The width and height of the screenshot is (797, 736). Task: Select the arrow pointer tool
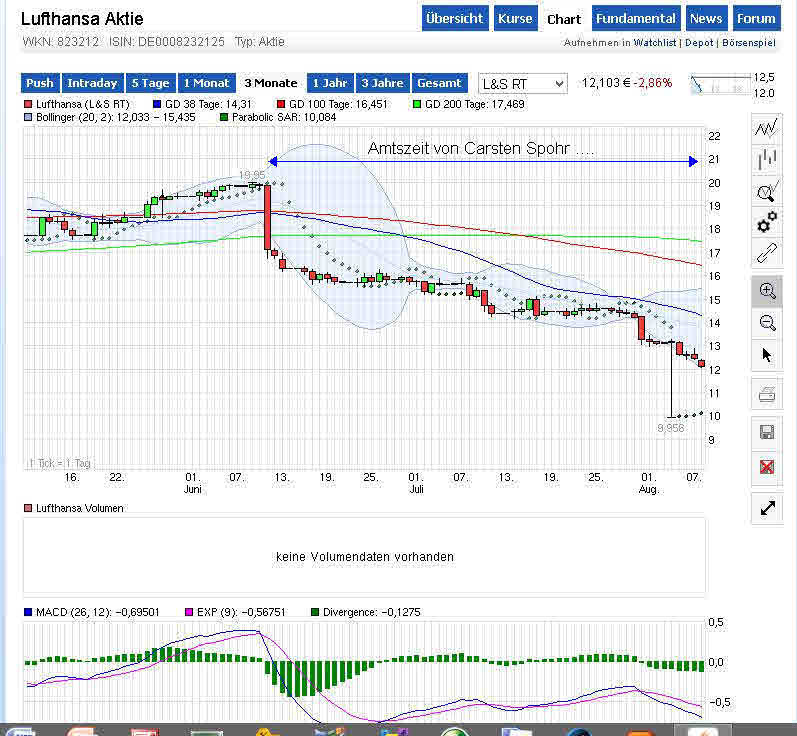767,354
